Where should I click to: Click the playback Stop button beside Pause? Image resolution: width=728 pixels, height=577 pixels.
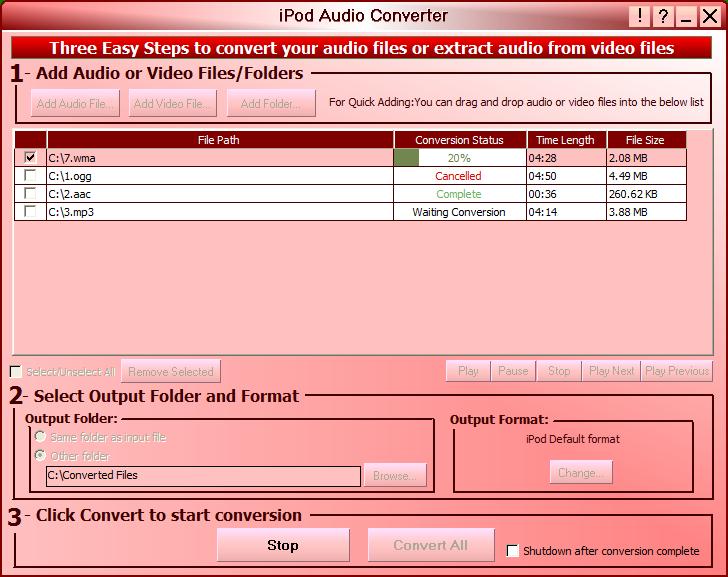(559, 371)
